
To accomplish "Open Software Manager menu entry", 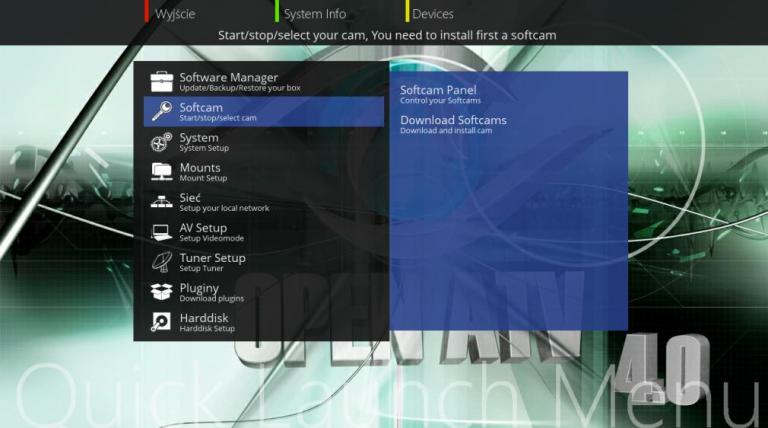I will click(x=264, y=82).
